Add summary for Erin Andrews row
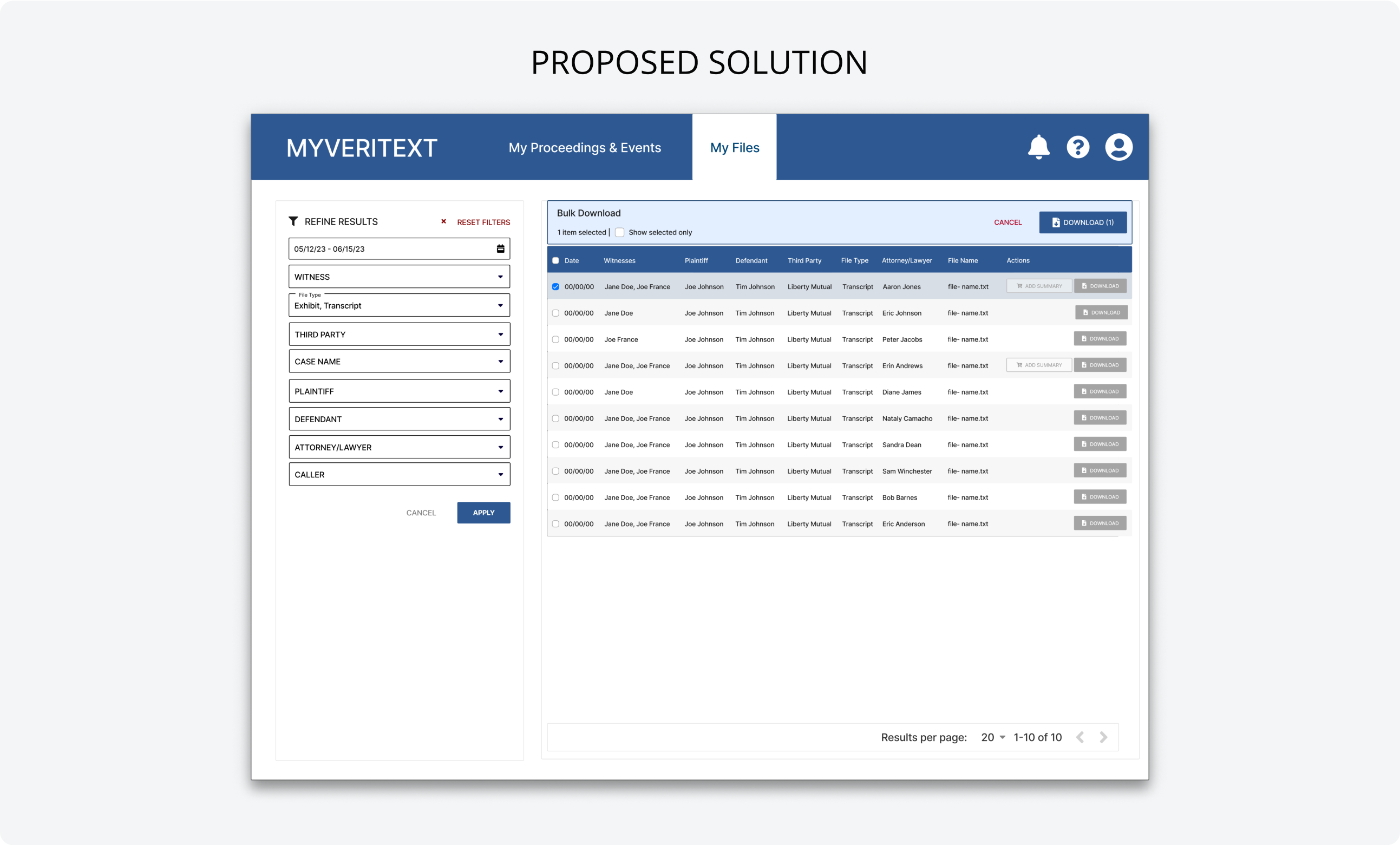Screen dimensions: 1400x845 (1039, 365)
